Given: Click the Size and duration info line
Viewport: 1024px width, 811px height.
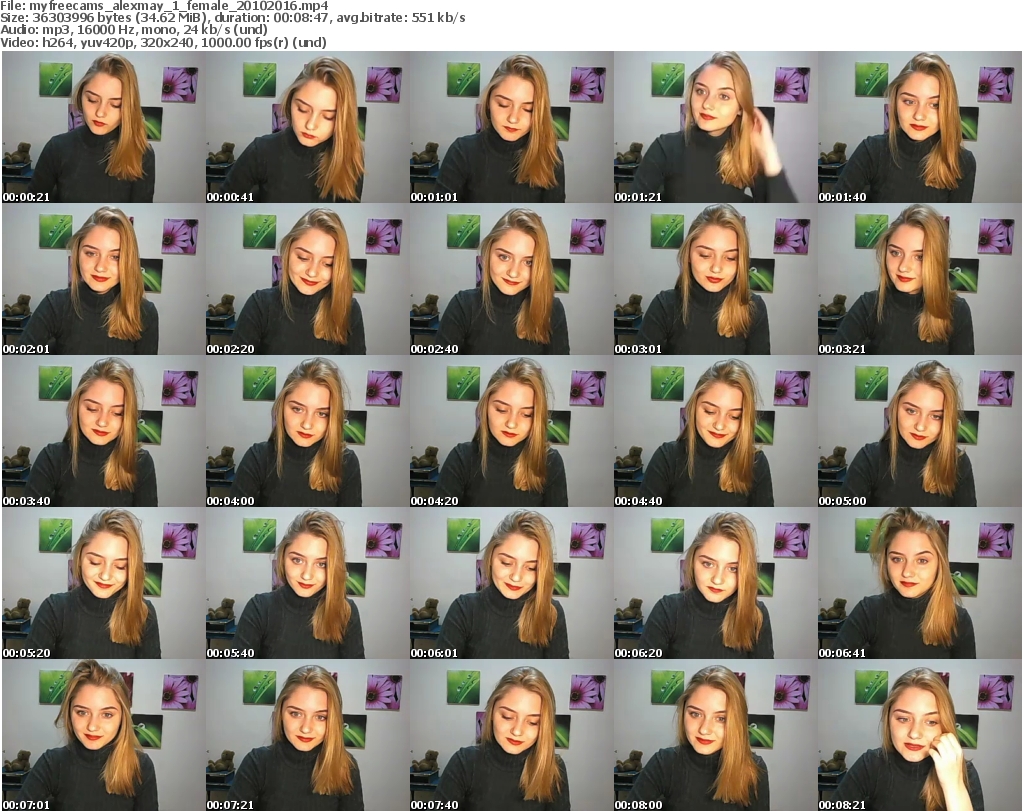Looking at the screenshot, I should tap(233, 18).
